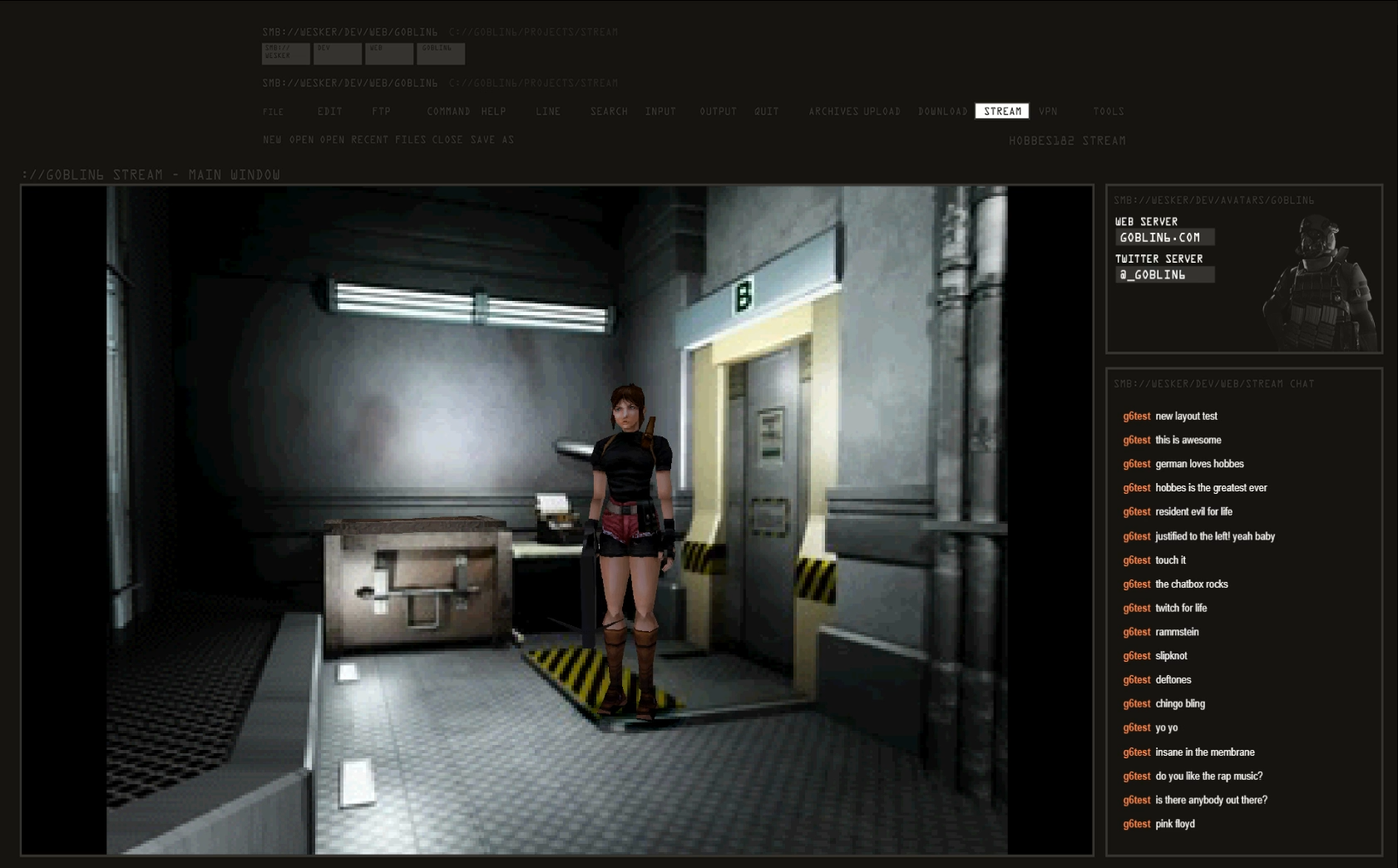Screen dimensions: 1398x868
Task: Click chat message 'pink floyd'
Action: [1175, 825]
